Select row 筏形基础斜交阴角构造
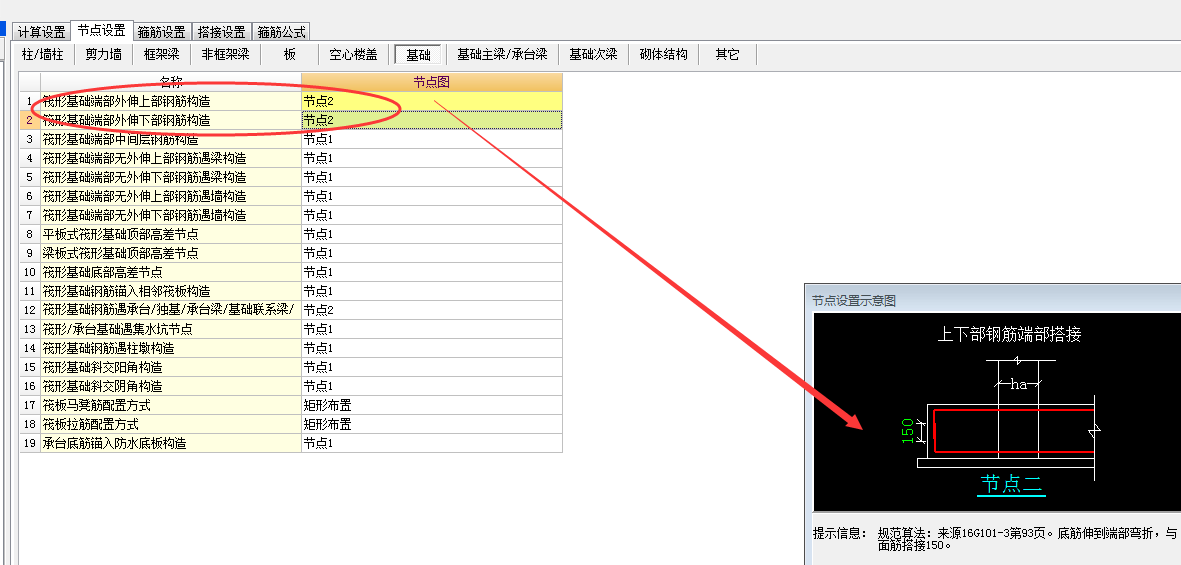The height and width of the screenshot is (565, 1181). click(171, 386)
